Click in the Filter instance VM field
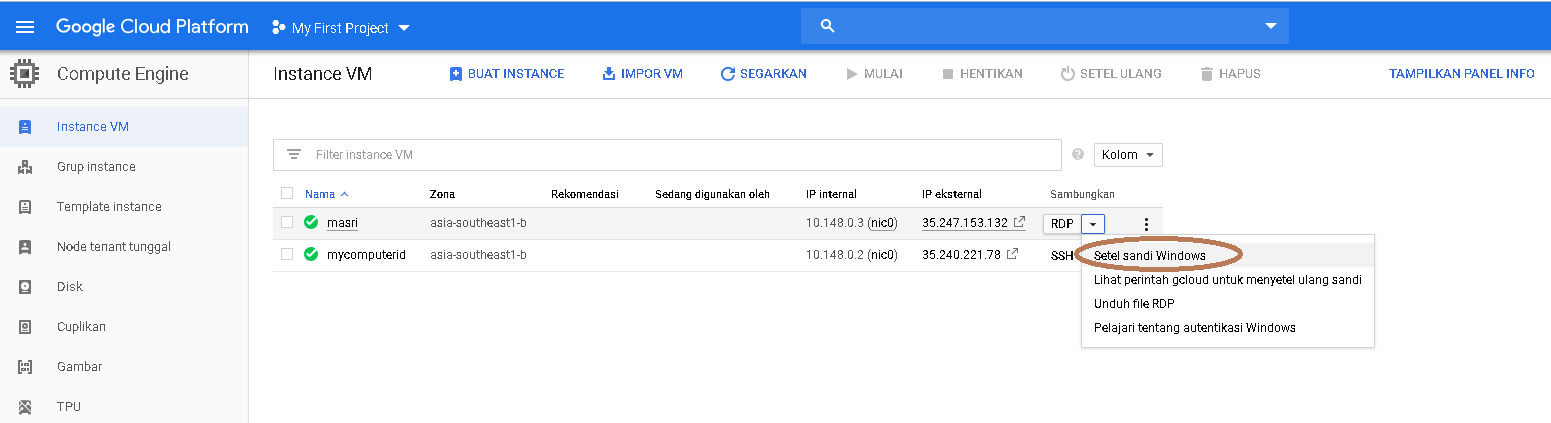 pos(667,155)
